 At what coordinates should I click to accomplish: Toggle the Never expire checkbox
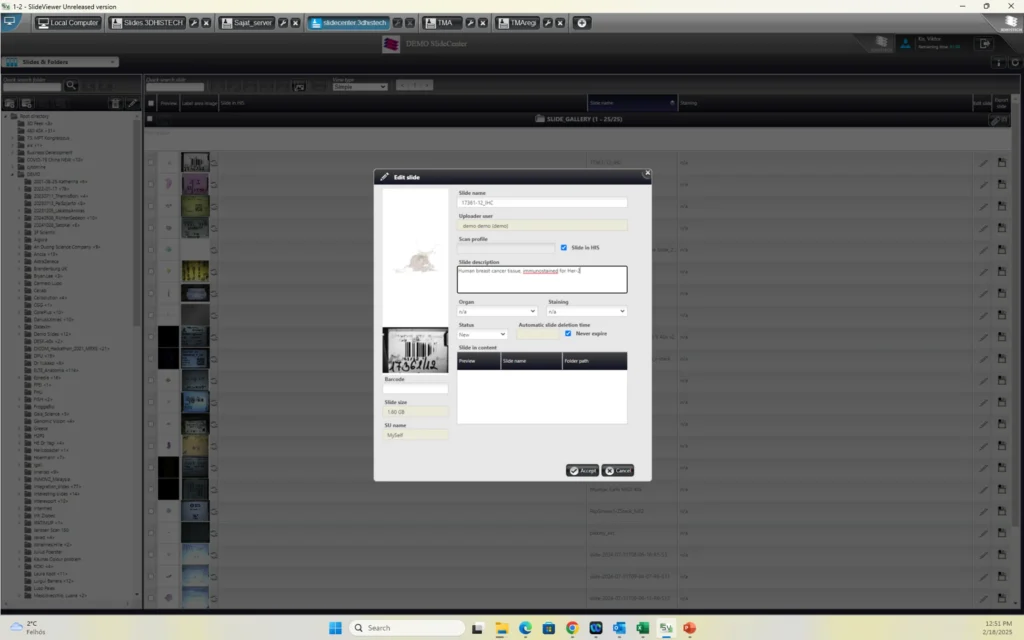coord(568,334)
